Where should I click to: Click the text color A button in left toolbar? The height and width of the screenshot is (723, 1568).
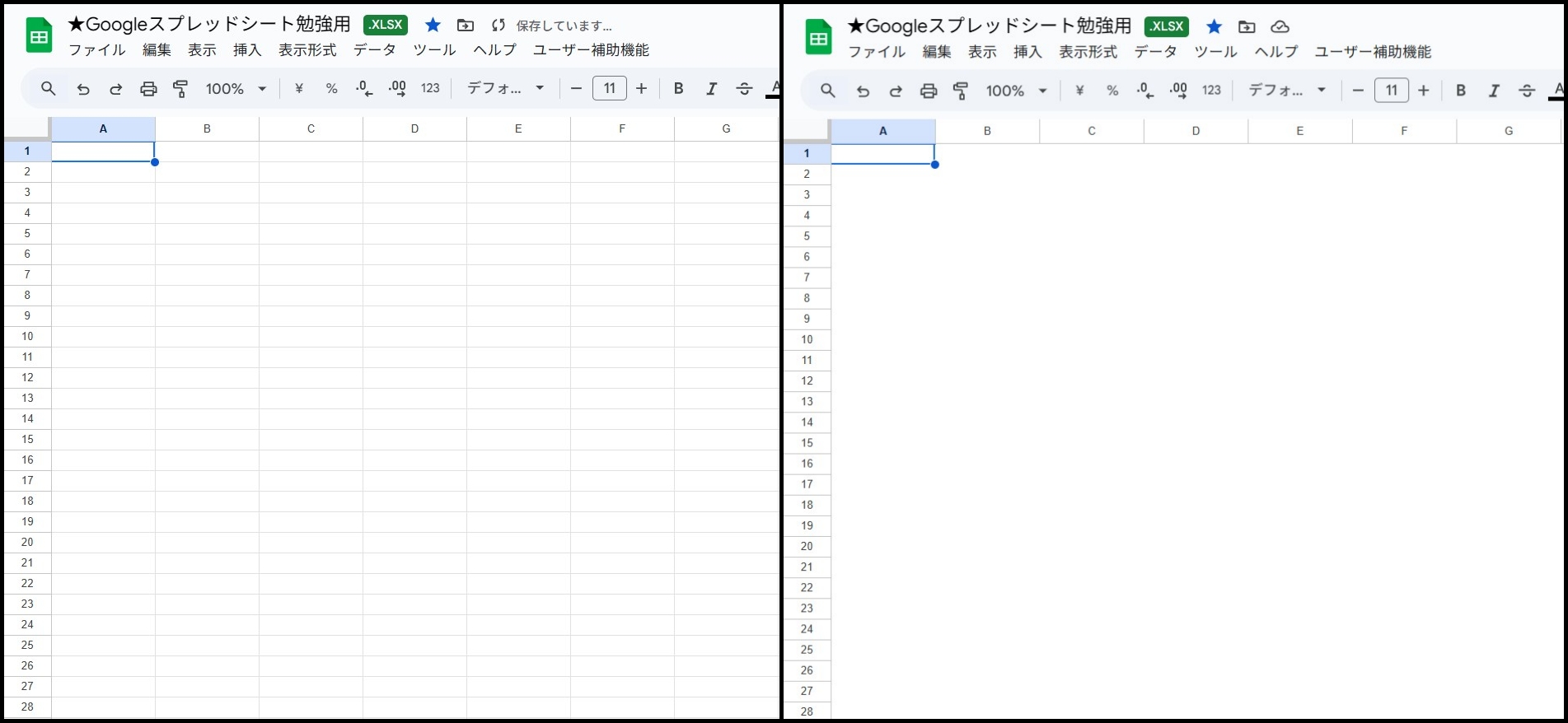[774, 89]
